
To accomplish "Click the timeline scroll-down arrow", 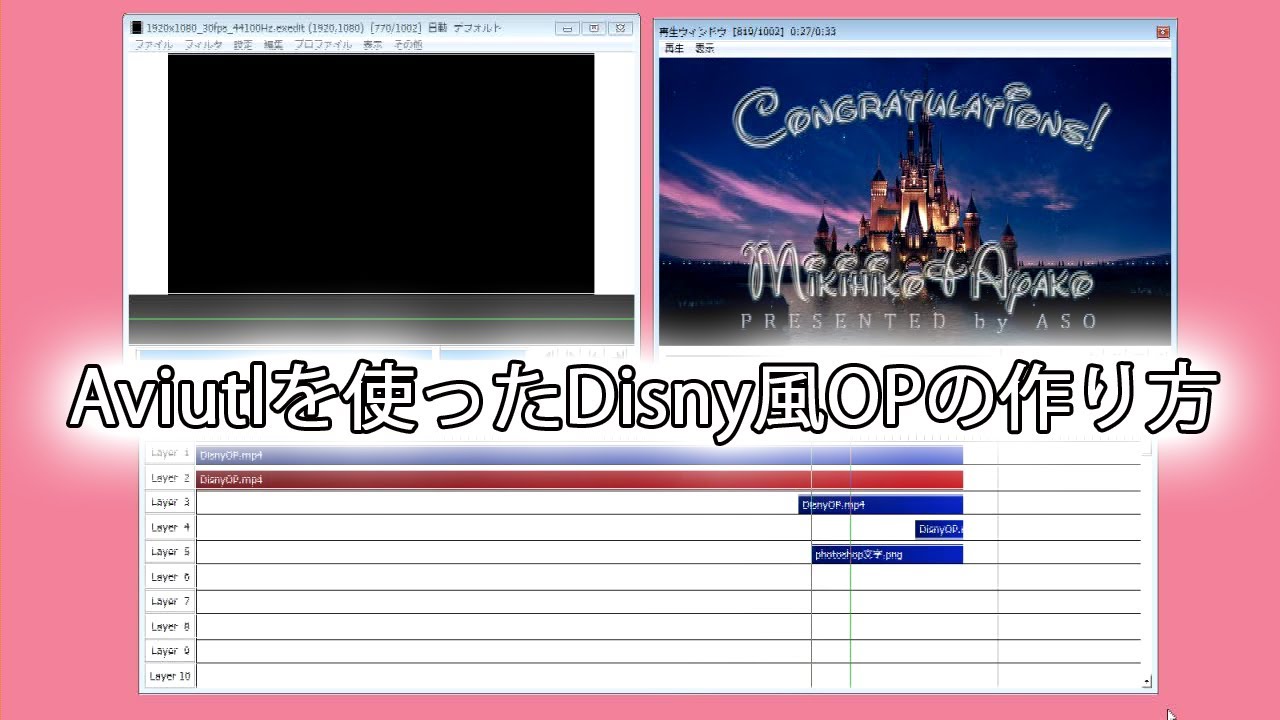I will pyautogui.click(x=1147, y=682).
